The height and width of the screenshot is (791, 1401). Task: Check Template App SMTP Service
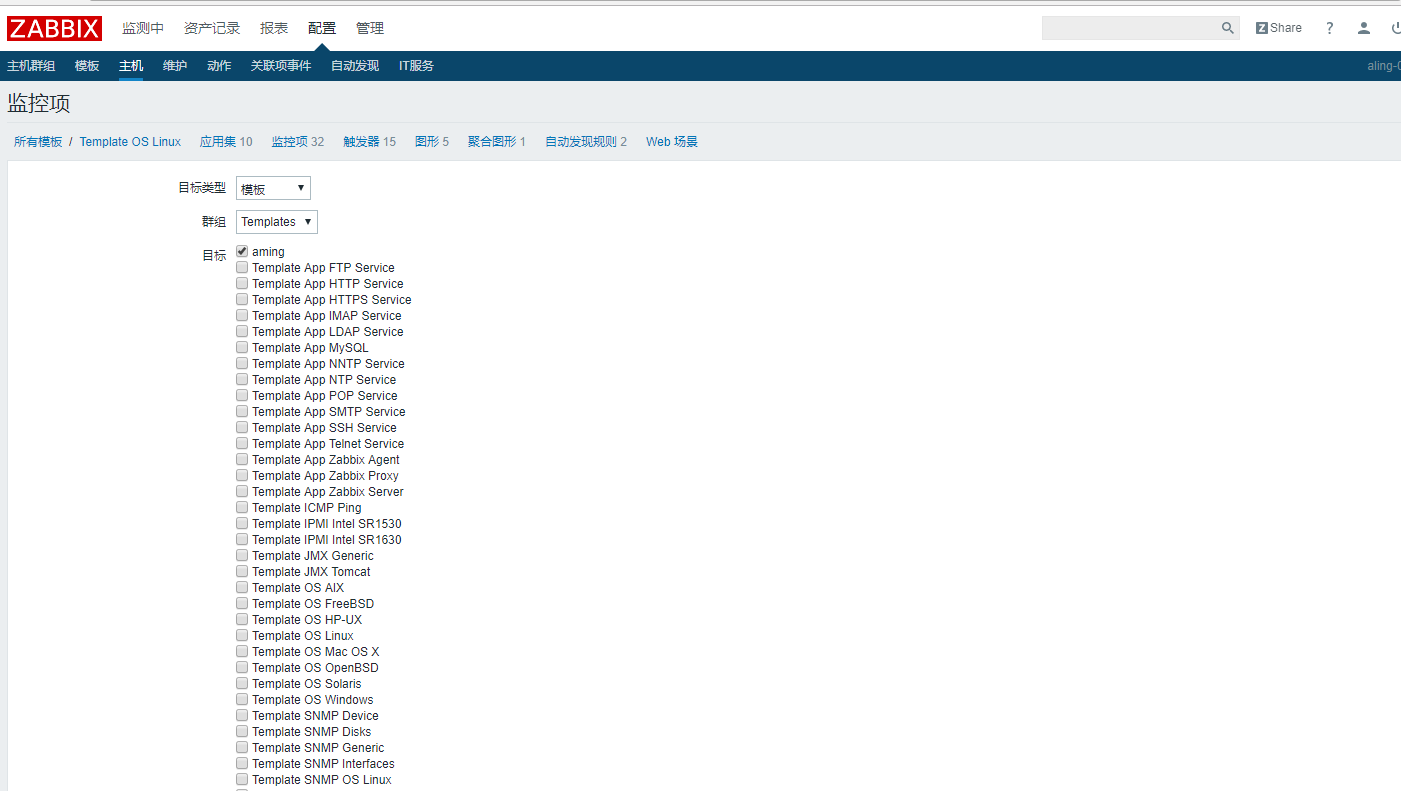(242, 411)
